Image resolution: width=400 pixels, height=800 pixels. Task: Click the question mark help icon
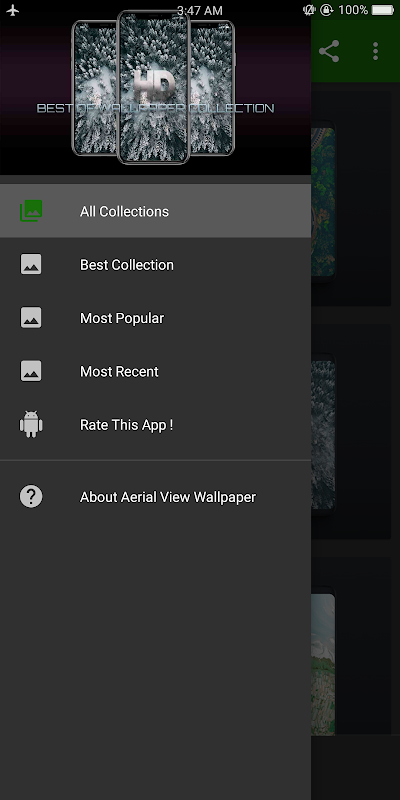click(x=31, y=496)
